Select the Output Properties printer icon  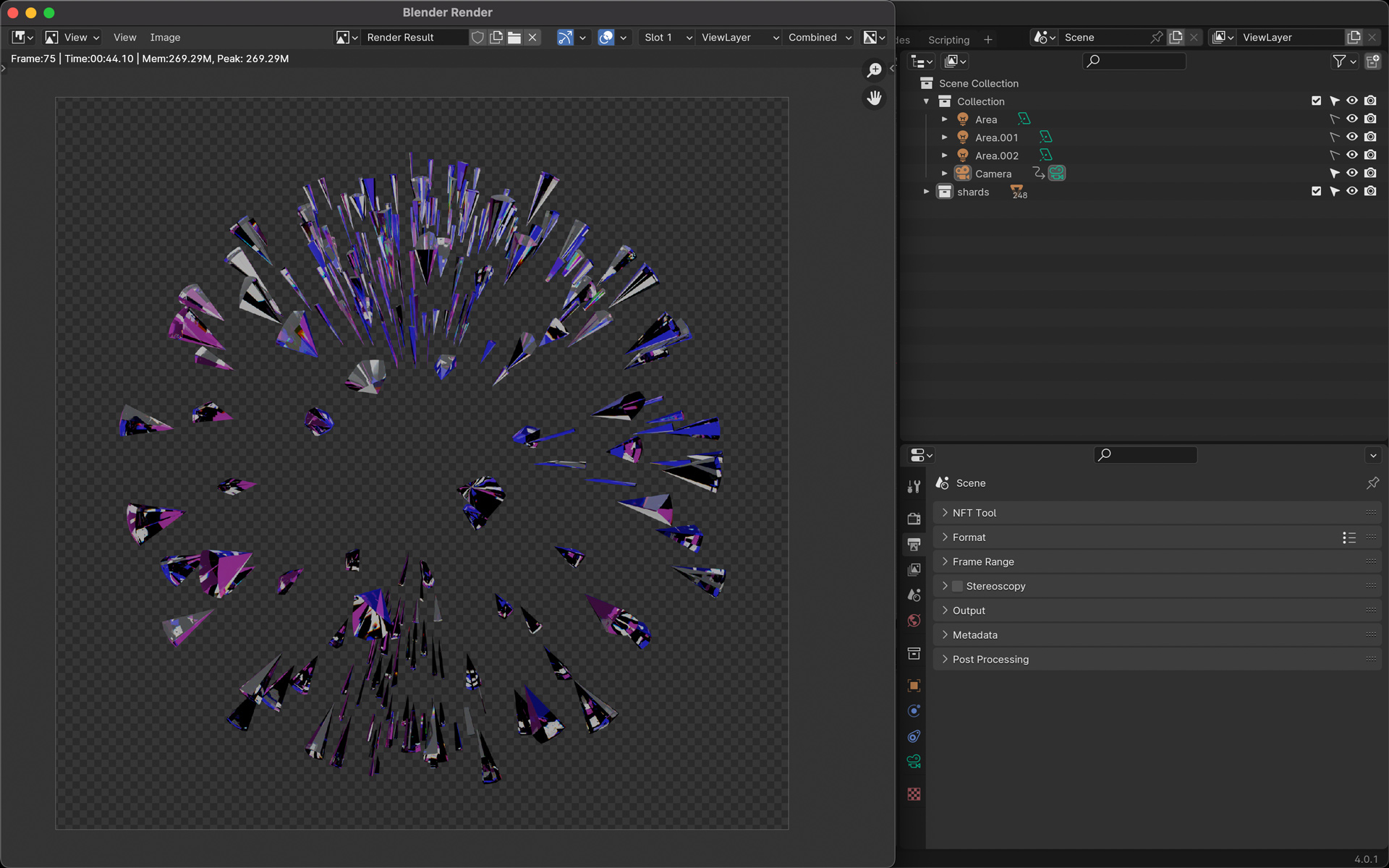(x=914, y=544)
